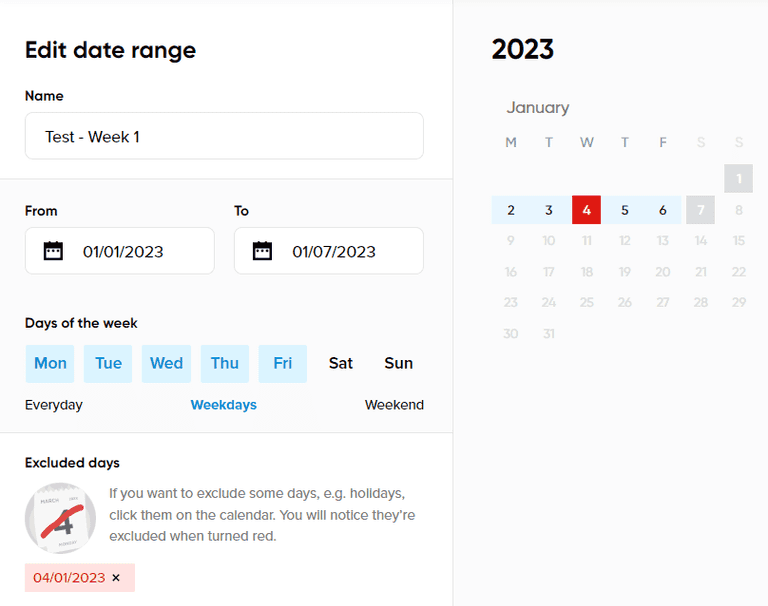Deselect the Fri day chip
Image resolution: width=768 pixels, height=606 pixels.
click(x=283, y=363)
